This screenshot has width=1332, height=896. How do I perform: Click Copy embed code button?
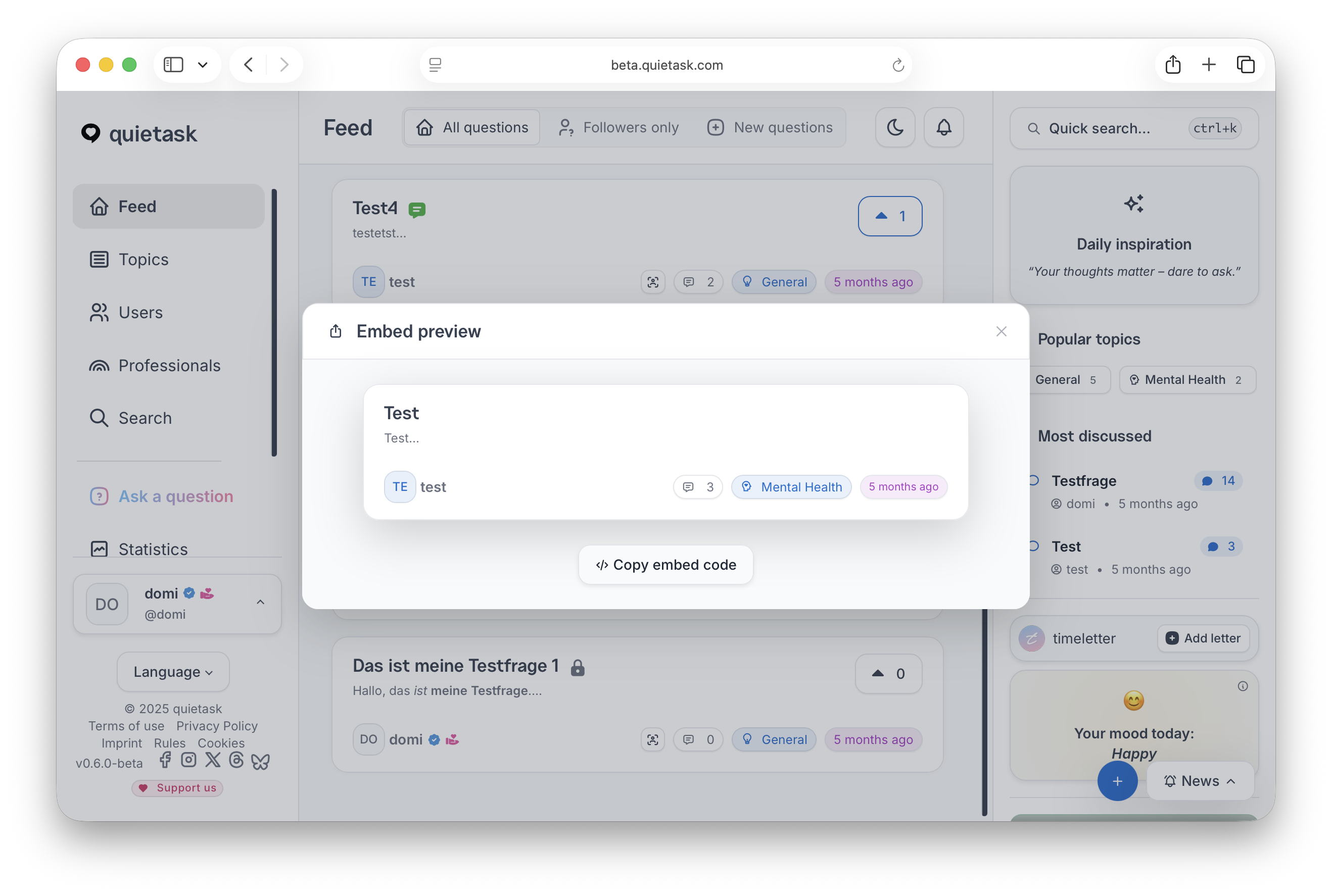click(665, 565)
